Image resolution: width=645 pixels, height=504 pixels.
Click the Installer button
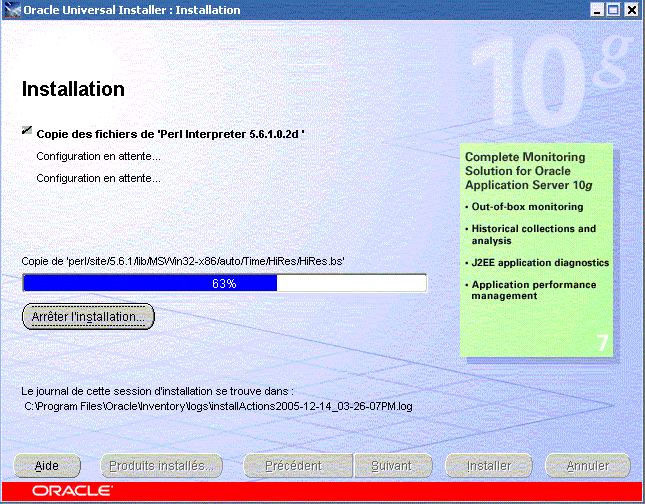click(x=490, y=466)
